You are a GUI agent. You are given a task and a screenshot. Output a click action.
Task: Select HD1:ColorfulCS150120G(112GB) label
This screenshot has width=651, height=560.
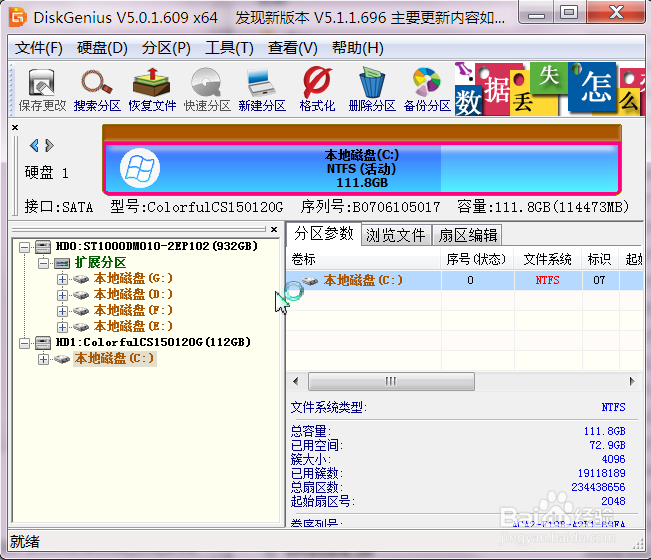coord(153,342)
